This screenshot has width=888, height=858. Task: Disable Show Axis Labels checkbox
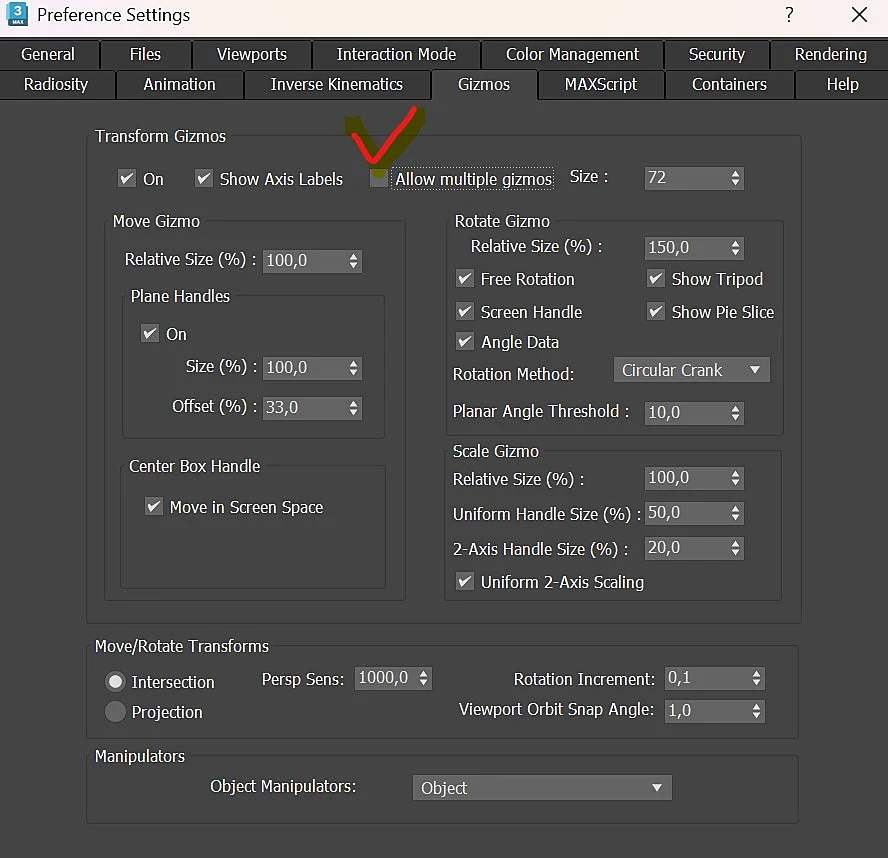pos(204,178)
